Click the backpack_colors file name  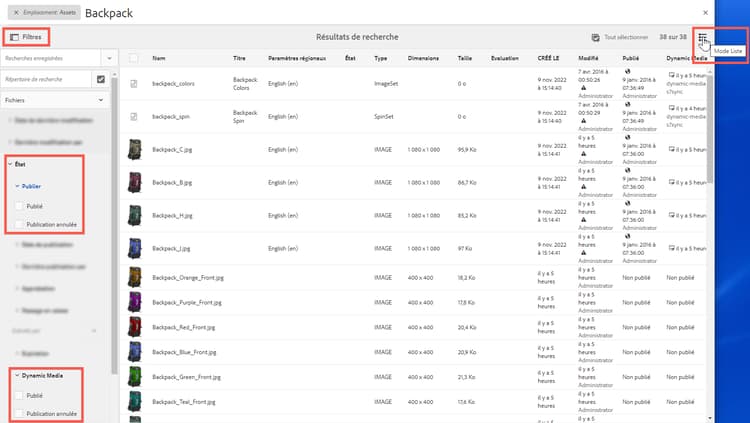click(173, 84)
